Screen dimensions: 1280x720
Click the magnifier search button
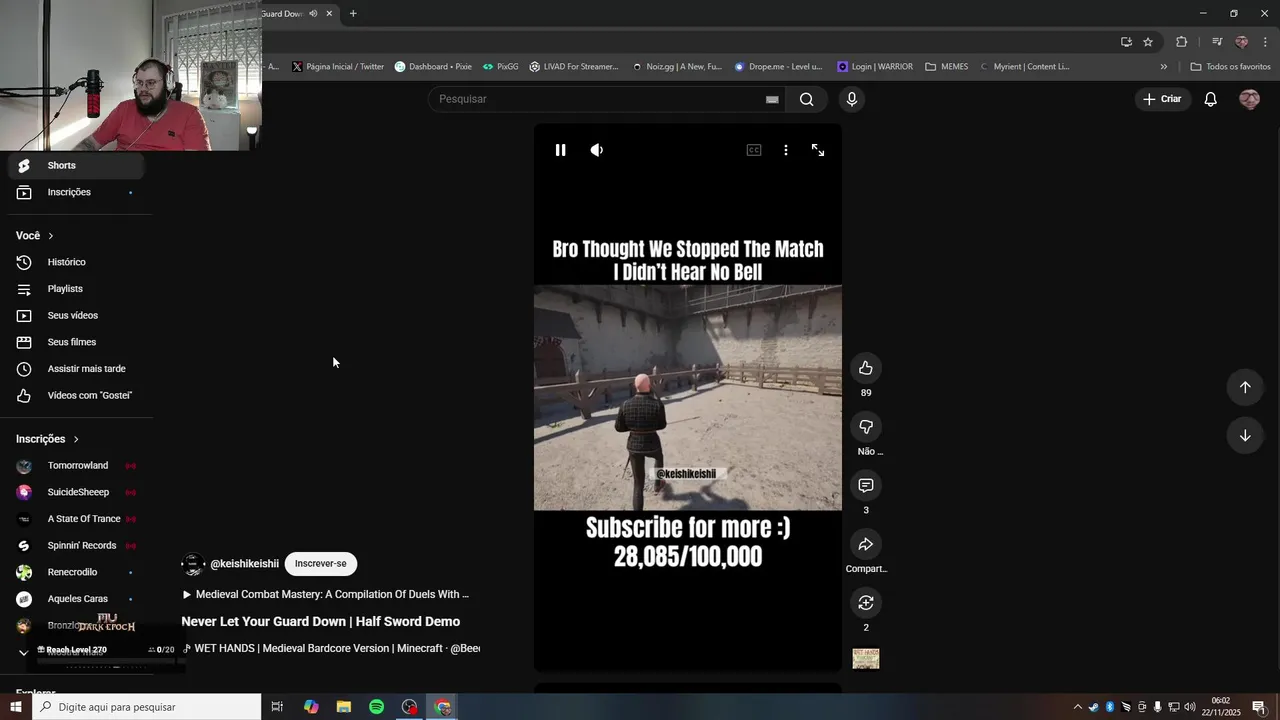coord(807,99)
